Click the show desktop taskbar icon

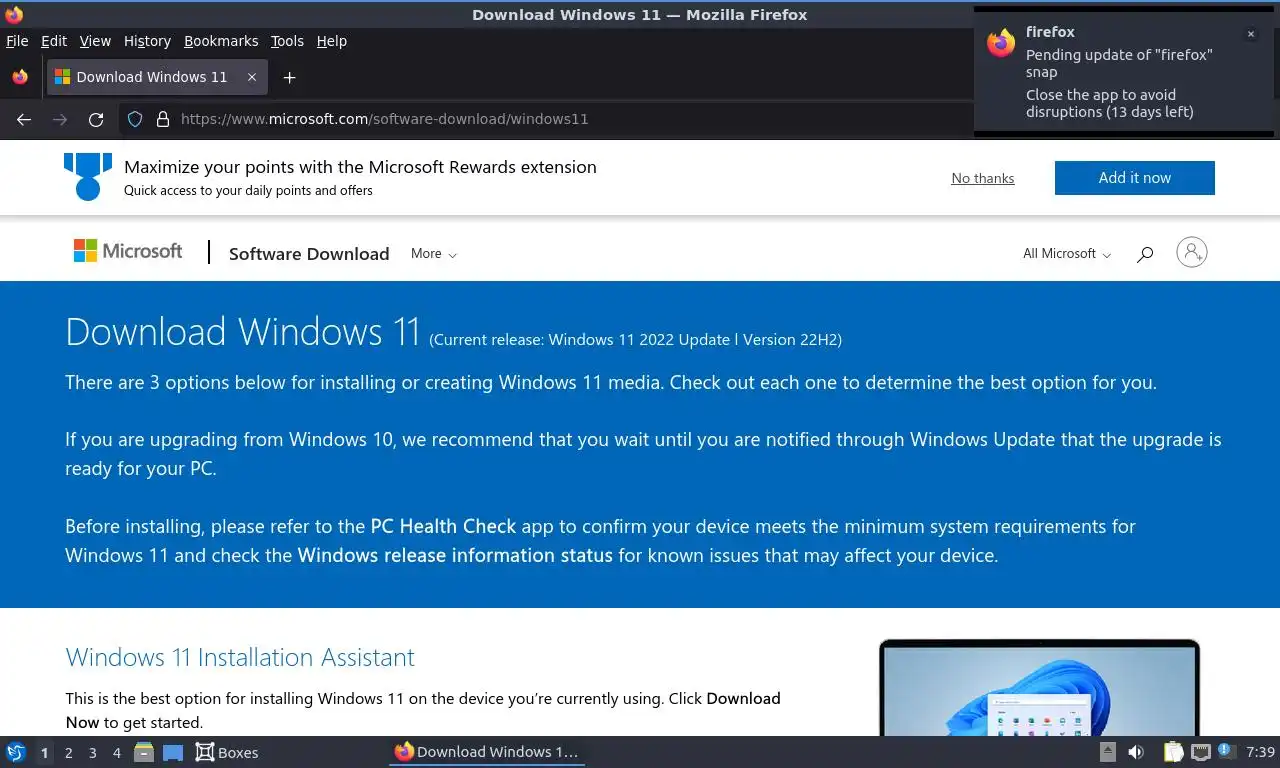click(173, 752)
